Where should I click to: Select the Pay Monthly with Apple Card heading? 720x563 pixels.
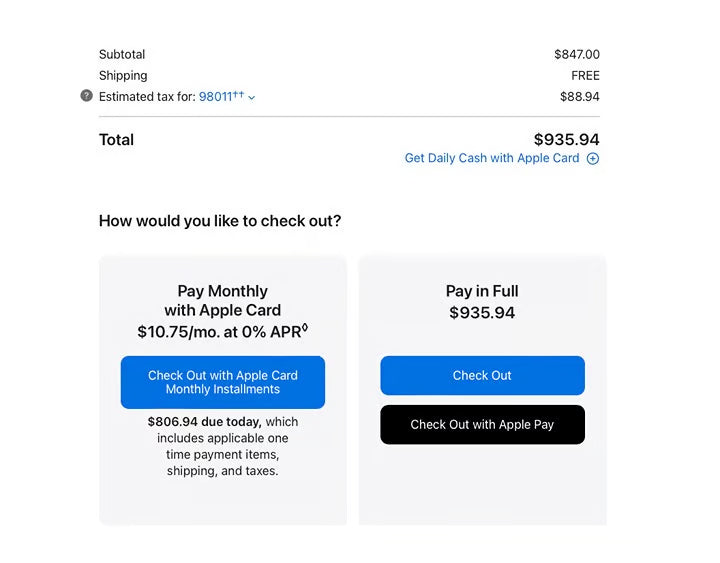pos(222,300)
